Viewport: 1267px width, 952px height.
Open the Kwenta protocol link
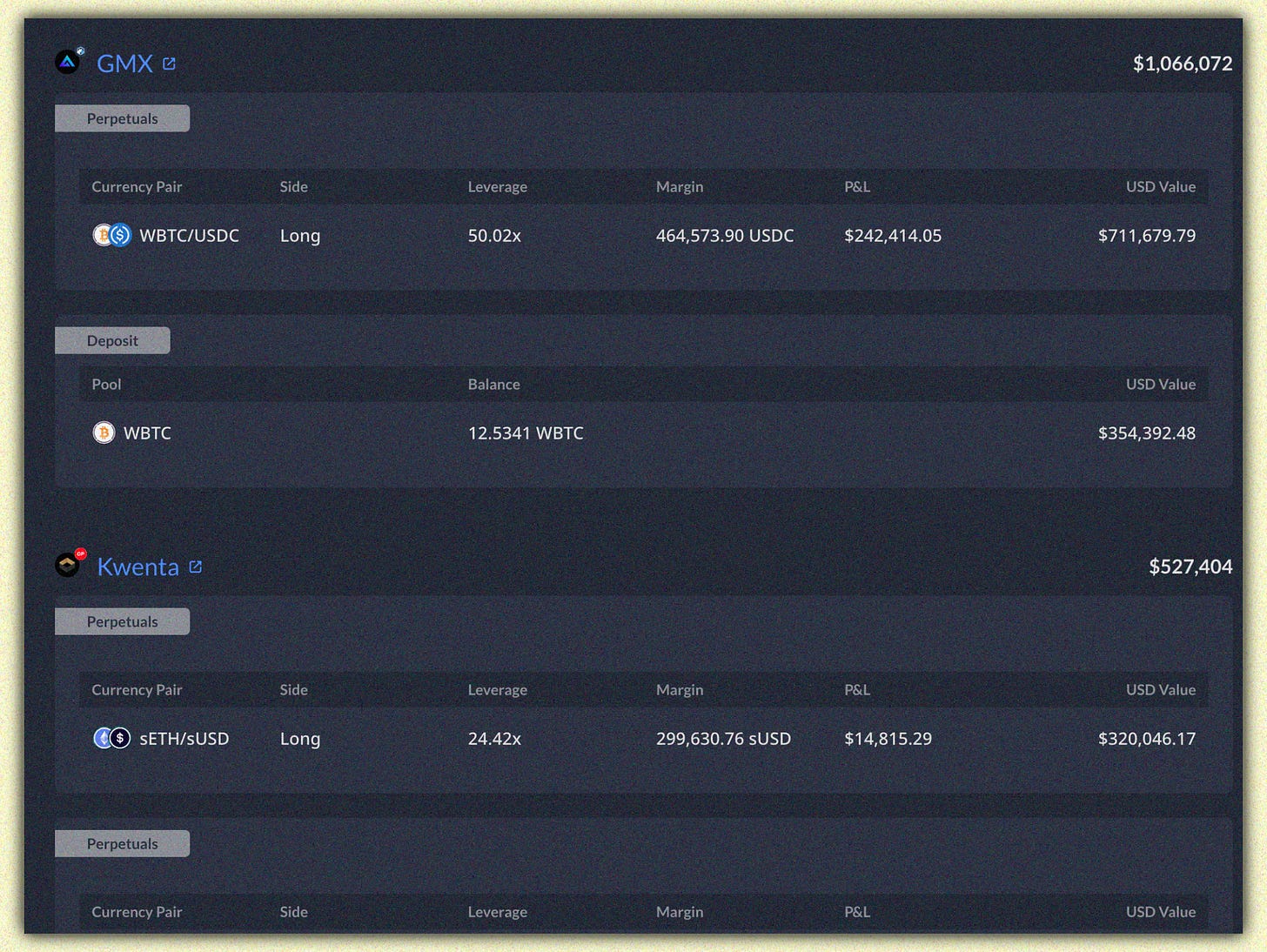click(x=137, y=567)
